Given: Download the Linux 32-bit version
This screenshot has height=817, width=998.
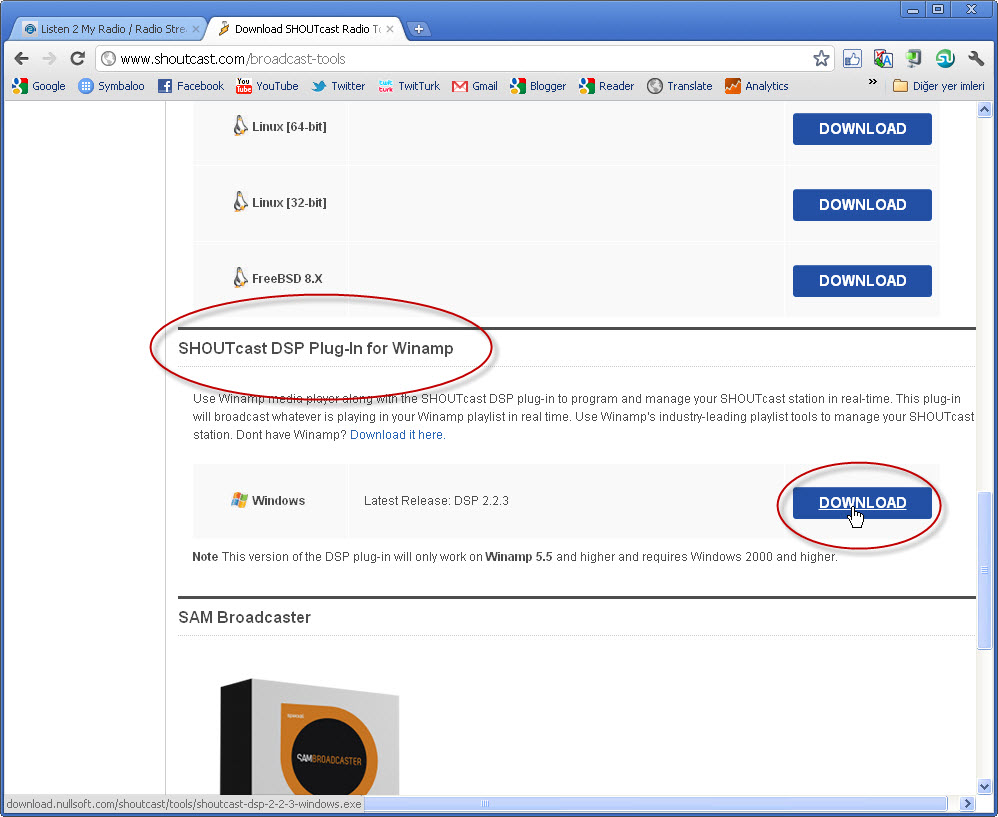Looking at the screenshot, I should (x=862, y=205).
